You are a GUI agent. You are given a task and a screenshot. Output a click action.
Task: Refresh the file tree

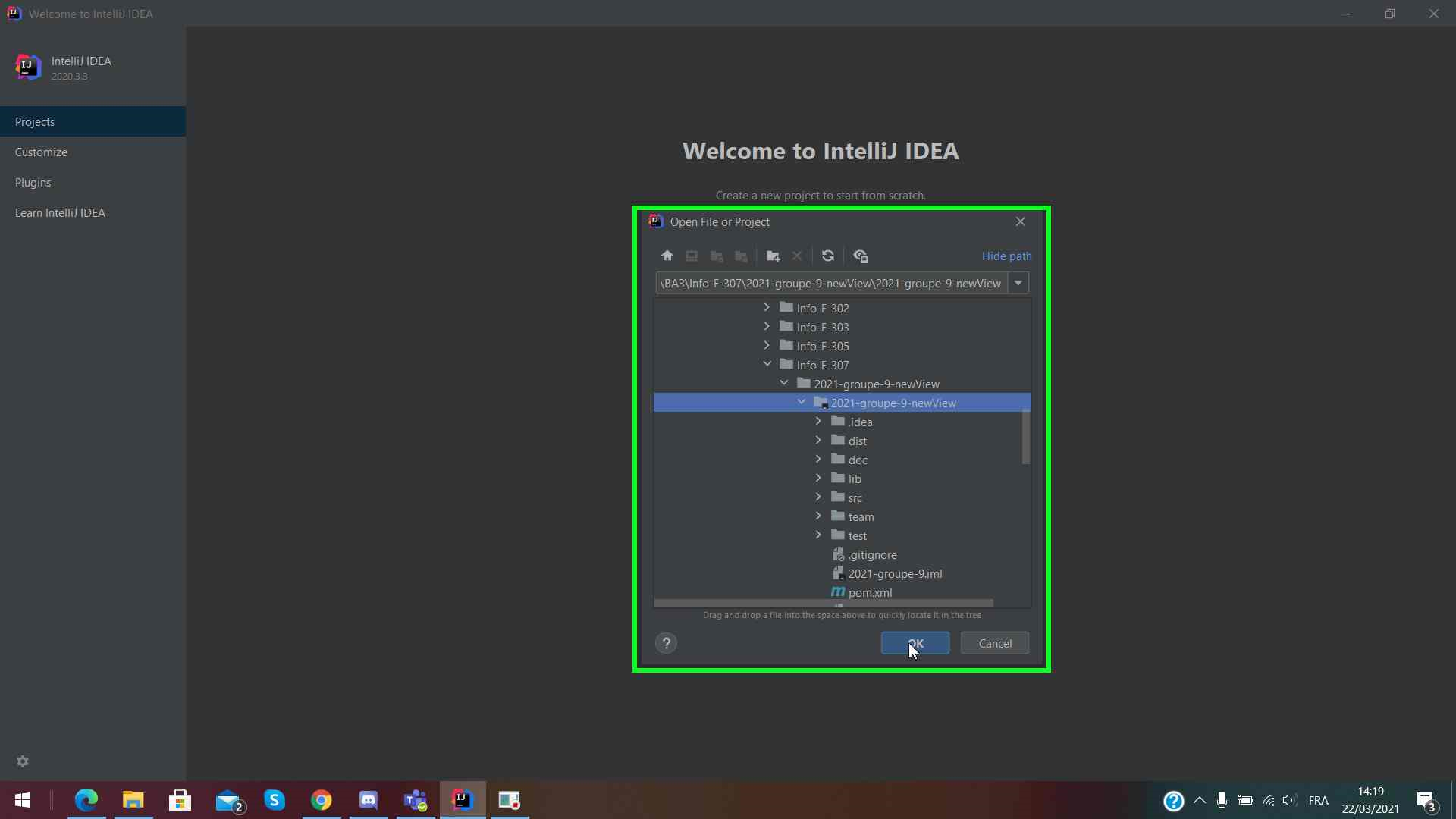[x=828, y=256]
